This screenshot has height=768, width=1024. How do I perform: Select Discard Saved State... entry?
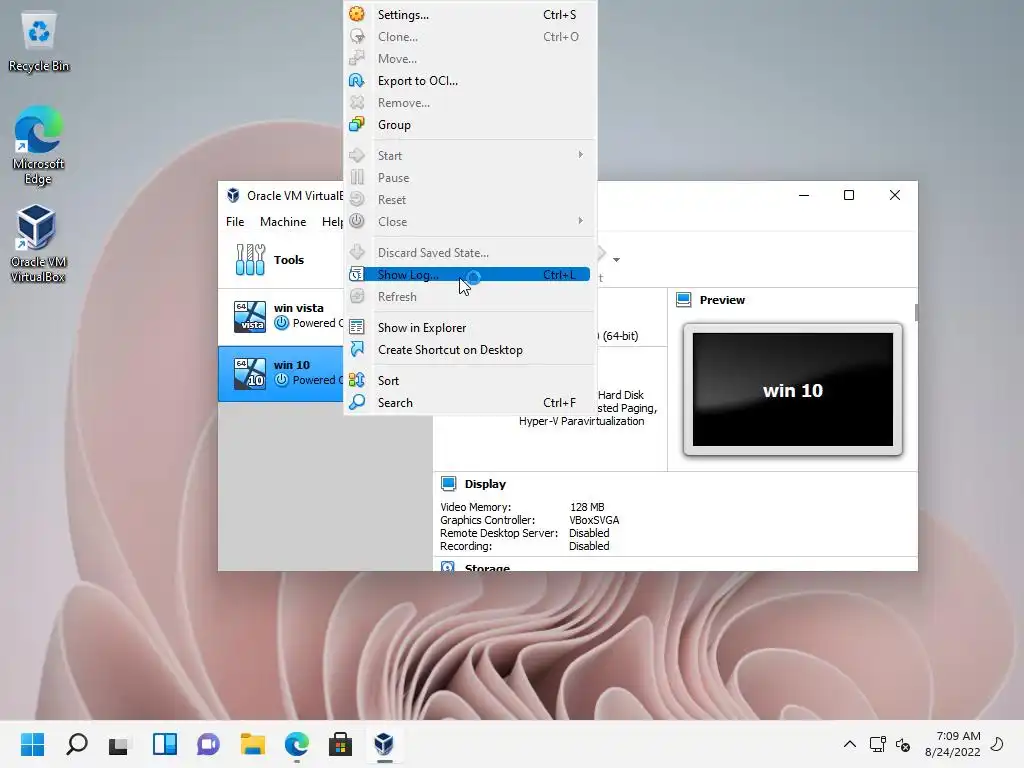pyautogui.click(x=470, y=253)
